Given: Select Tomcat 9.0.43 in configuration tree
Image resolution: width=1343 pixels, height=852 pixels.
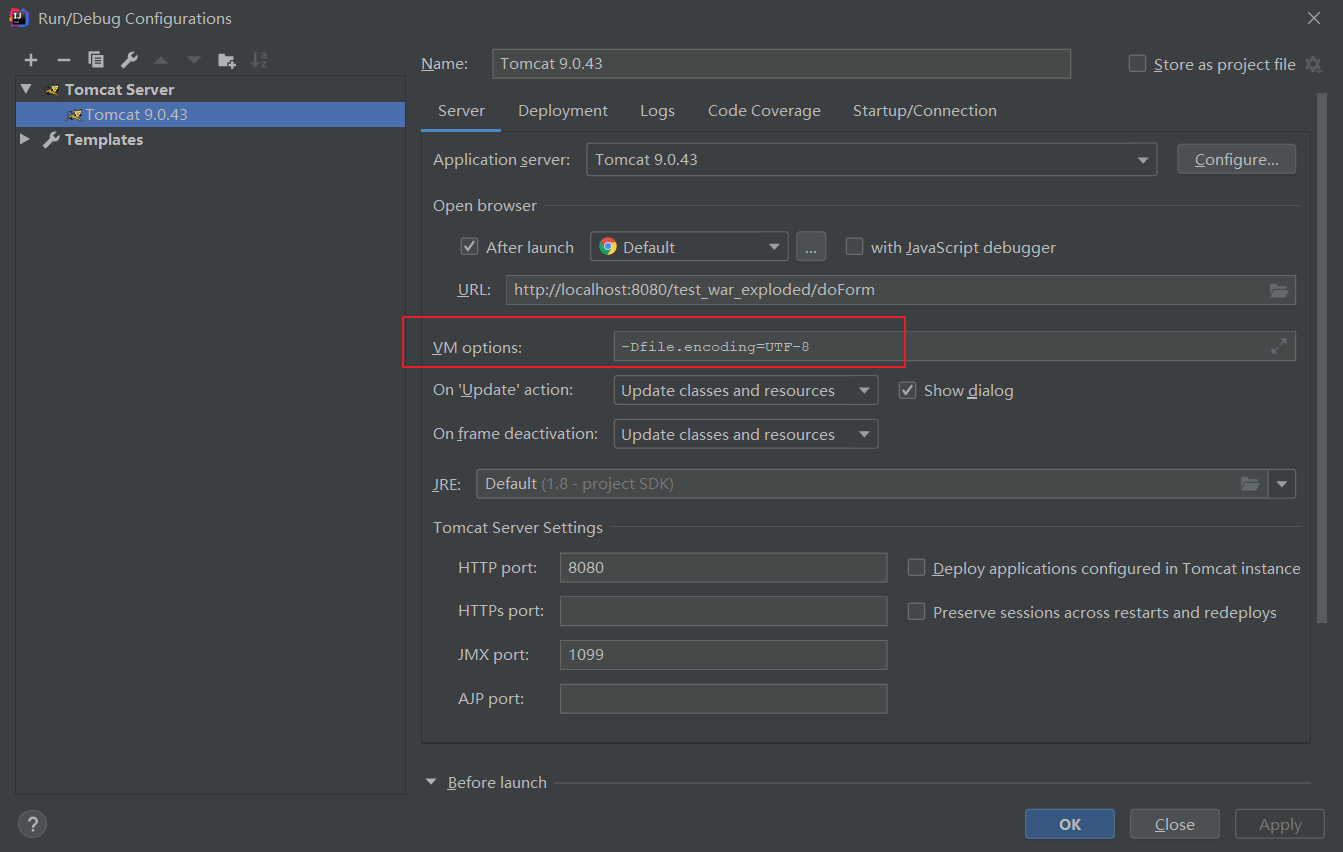Looking at the screenshot, I should point(210,114).
